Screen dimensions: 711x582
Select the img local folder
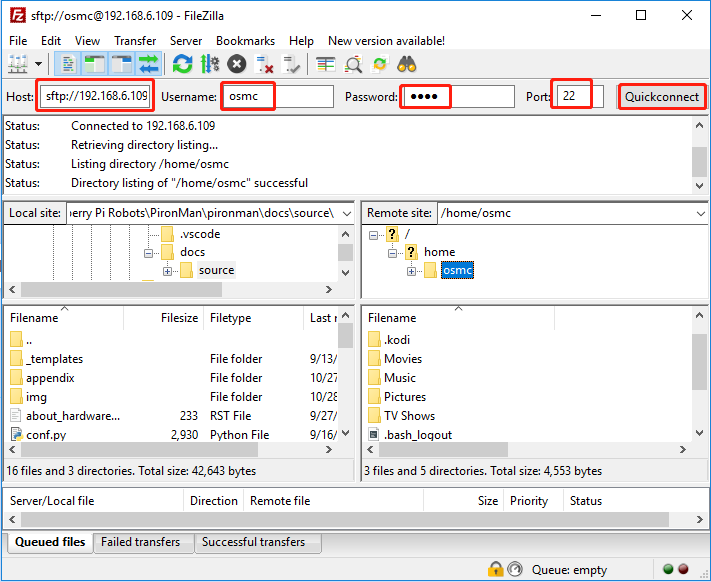36,397
